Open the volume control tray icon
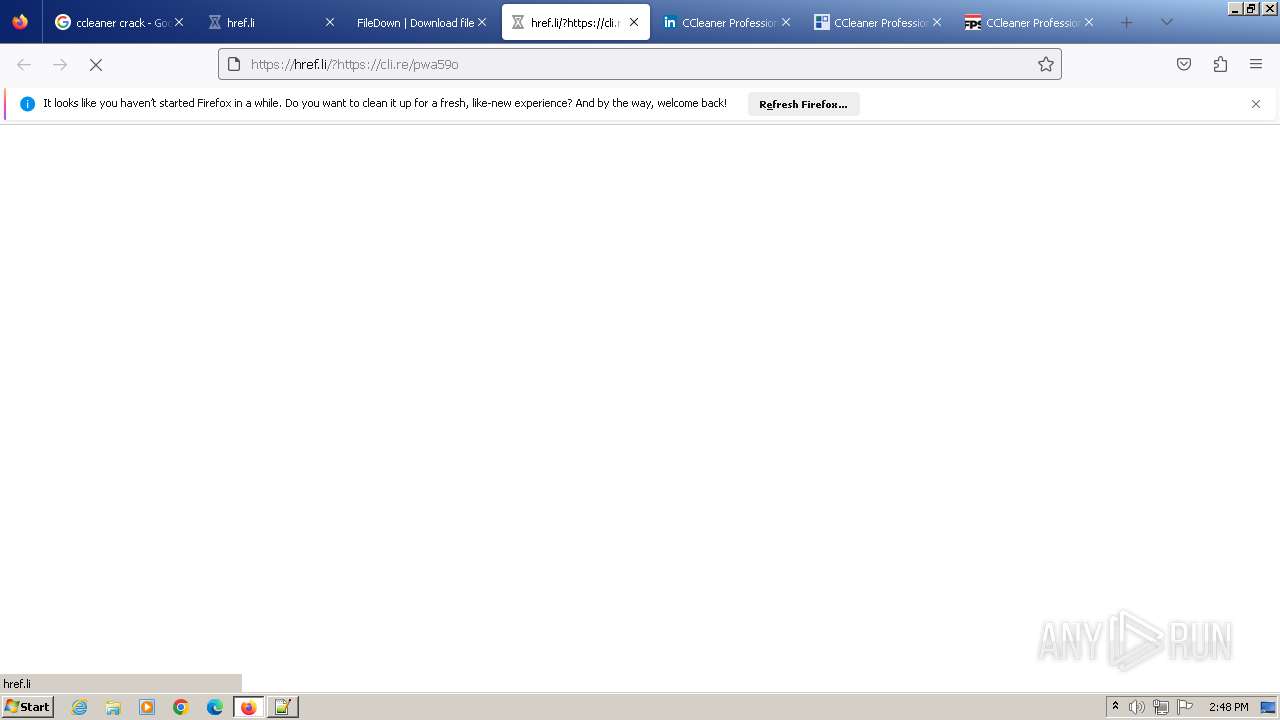Image resolution: width=1280 pixels, height=720 pixels. [x=1137, y=707]
